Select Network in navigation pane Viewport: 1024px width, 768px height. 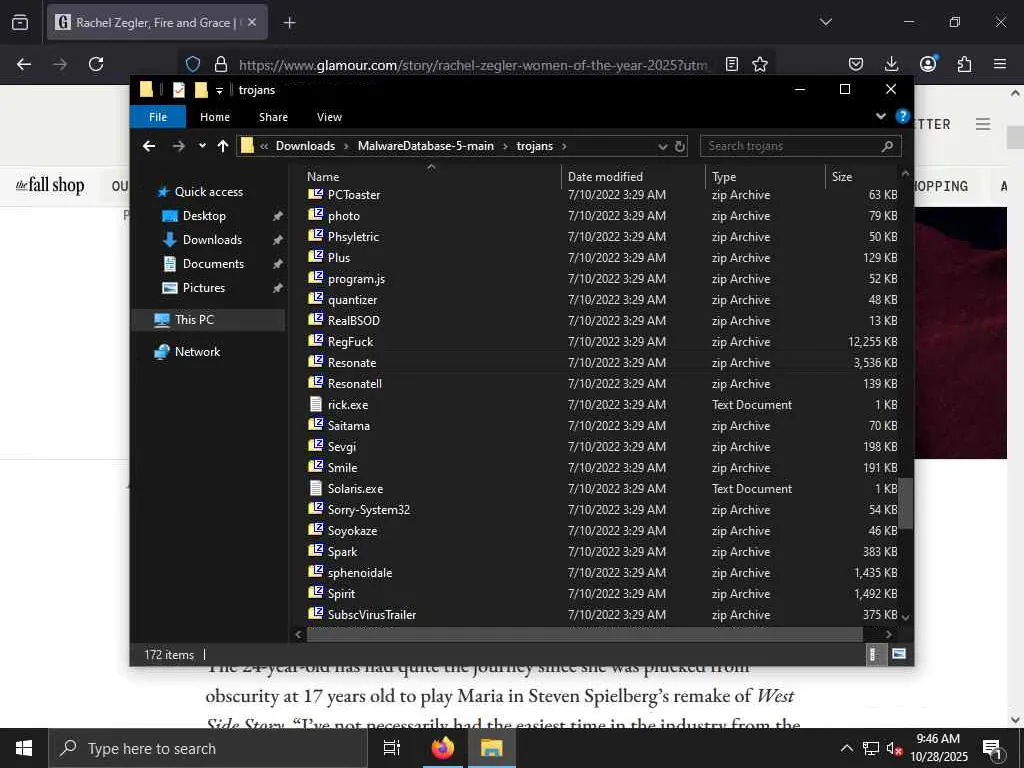point(197,351)
